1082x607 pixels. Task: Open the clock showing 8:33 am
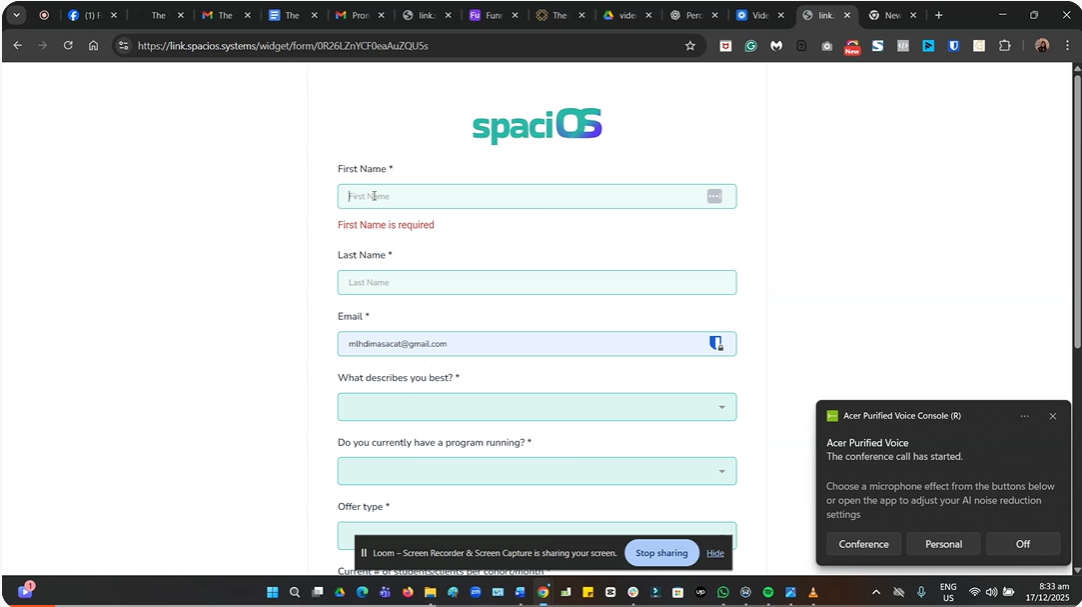click(1047, 592)
